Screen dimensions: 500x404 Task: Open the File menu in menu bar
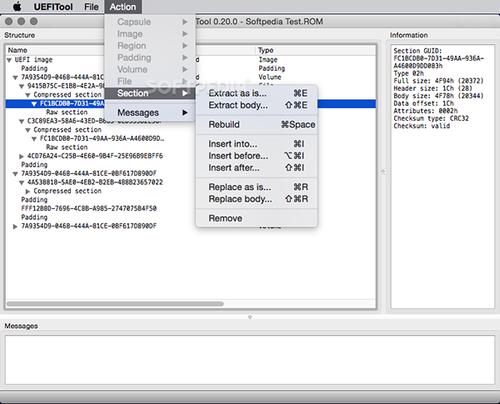tap(91, 7)
